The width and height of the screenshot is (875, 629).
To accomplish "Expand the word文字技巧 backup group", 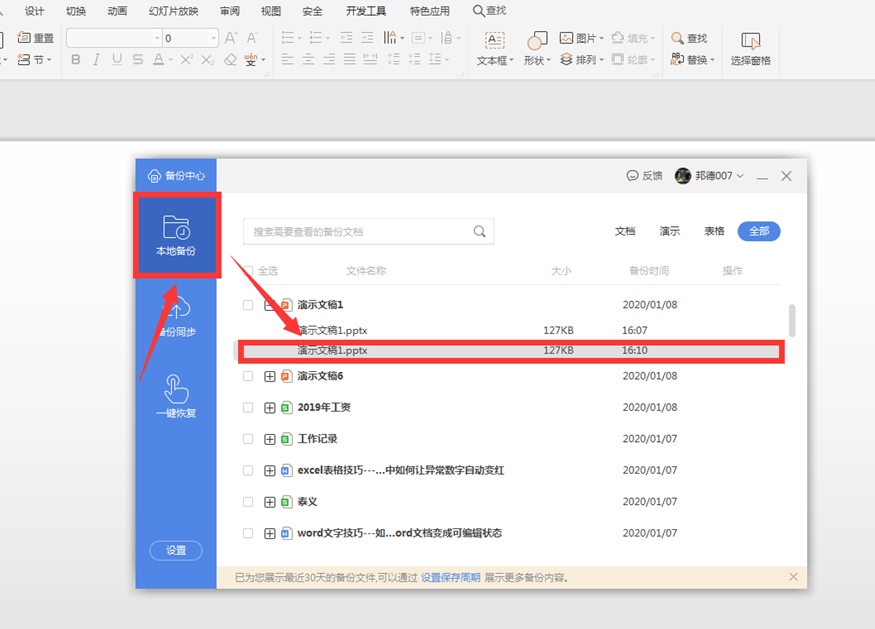I will pyautogui.click(x=270, y=534).
